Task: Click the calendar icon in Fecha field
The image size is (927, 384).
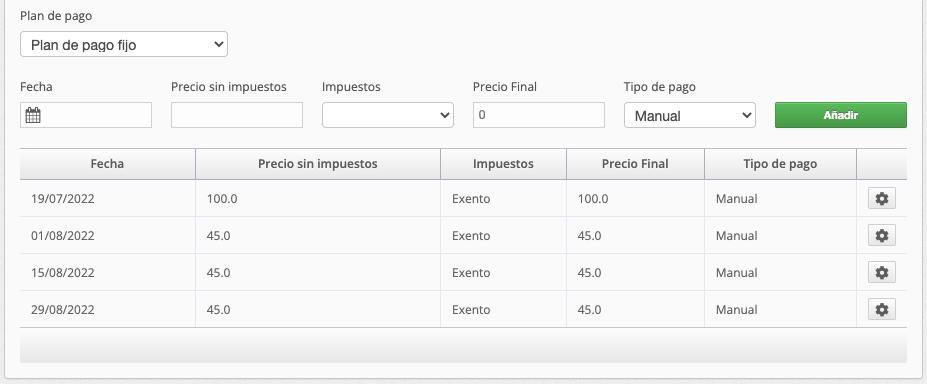Action: pos(33,115)
